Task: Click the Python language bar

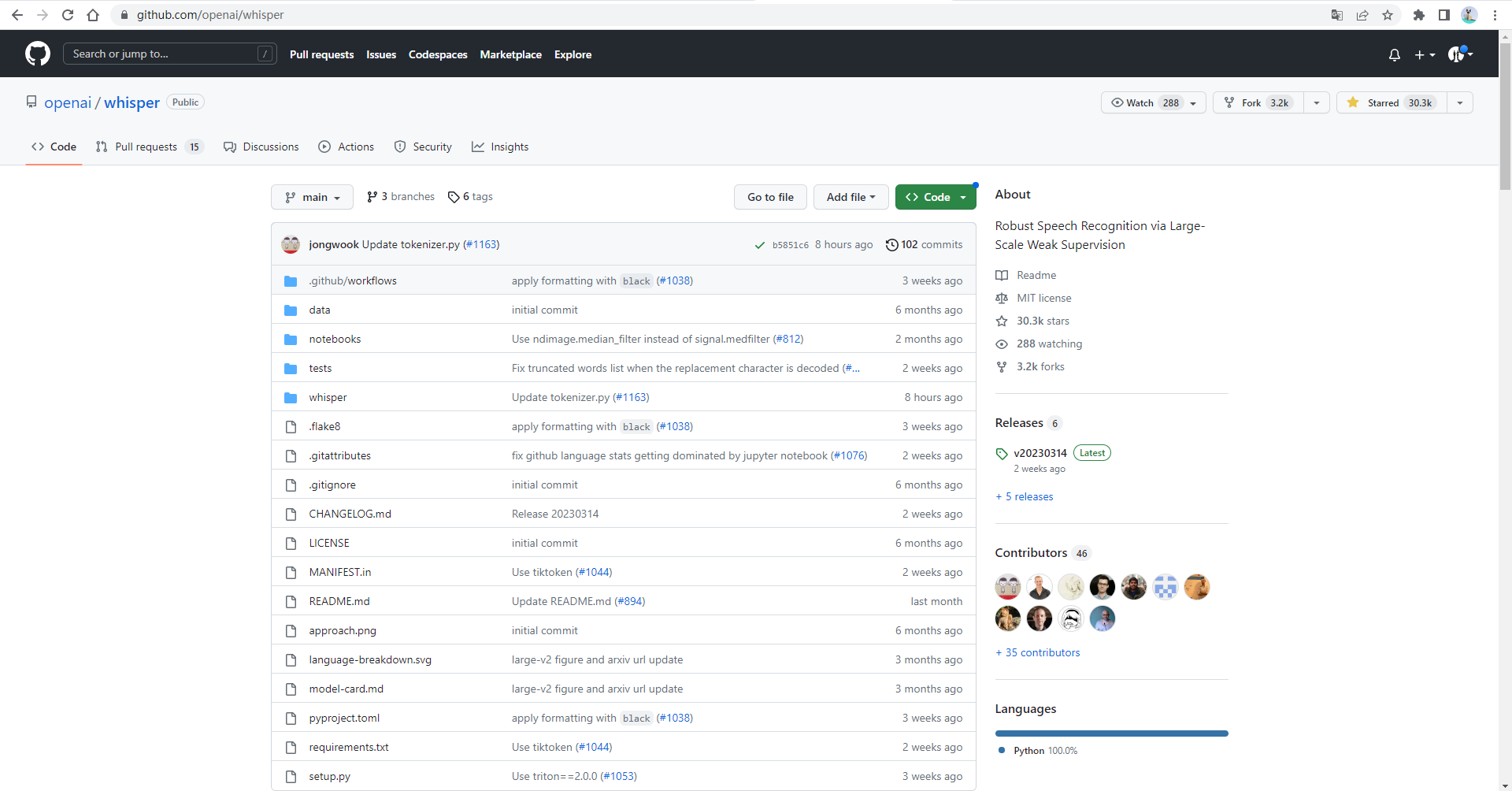Action: [1112, 733]
